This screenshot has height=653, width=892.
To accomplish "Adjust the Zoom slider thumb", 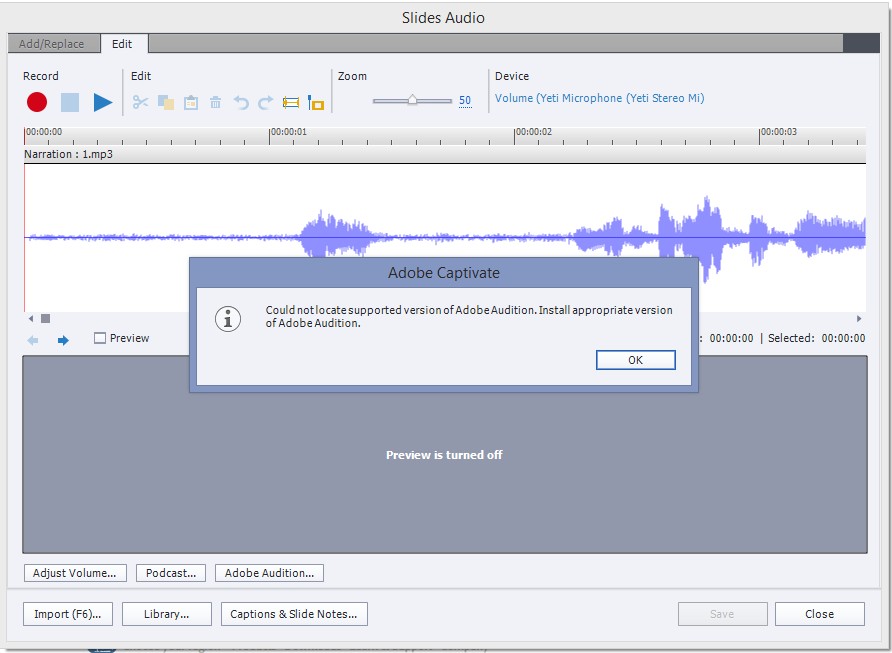I will point(412,100).
